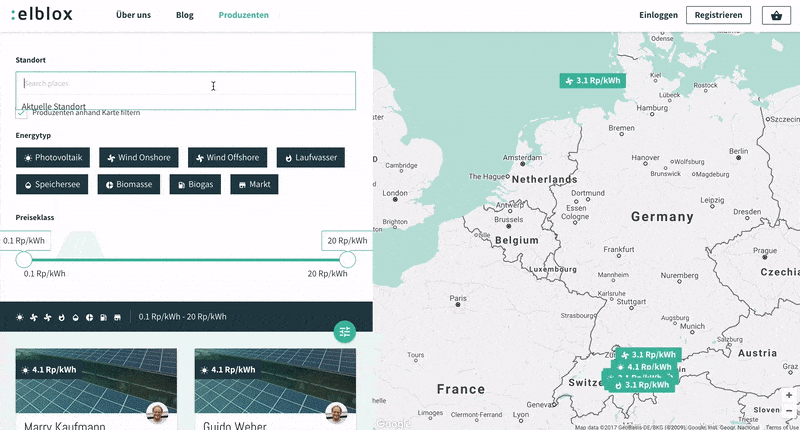Click Einloggen link

(658, 15)
